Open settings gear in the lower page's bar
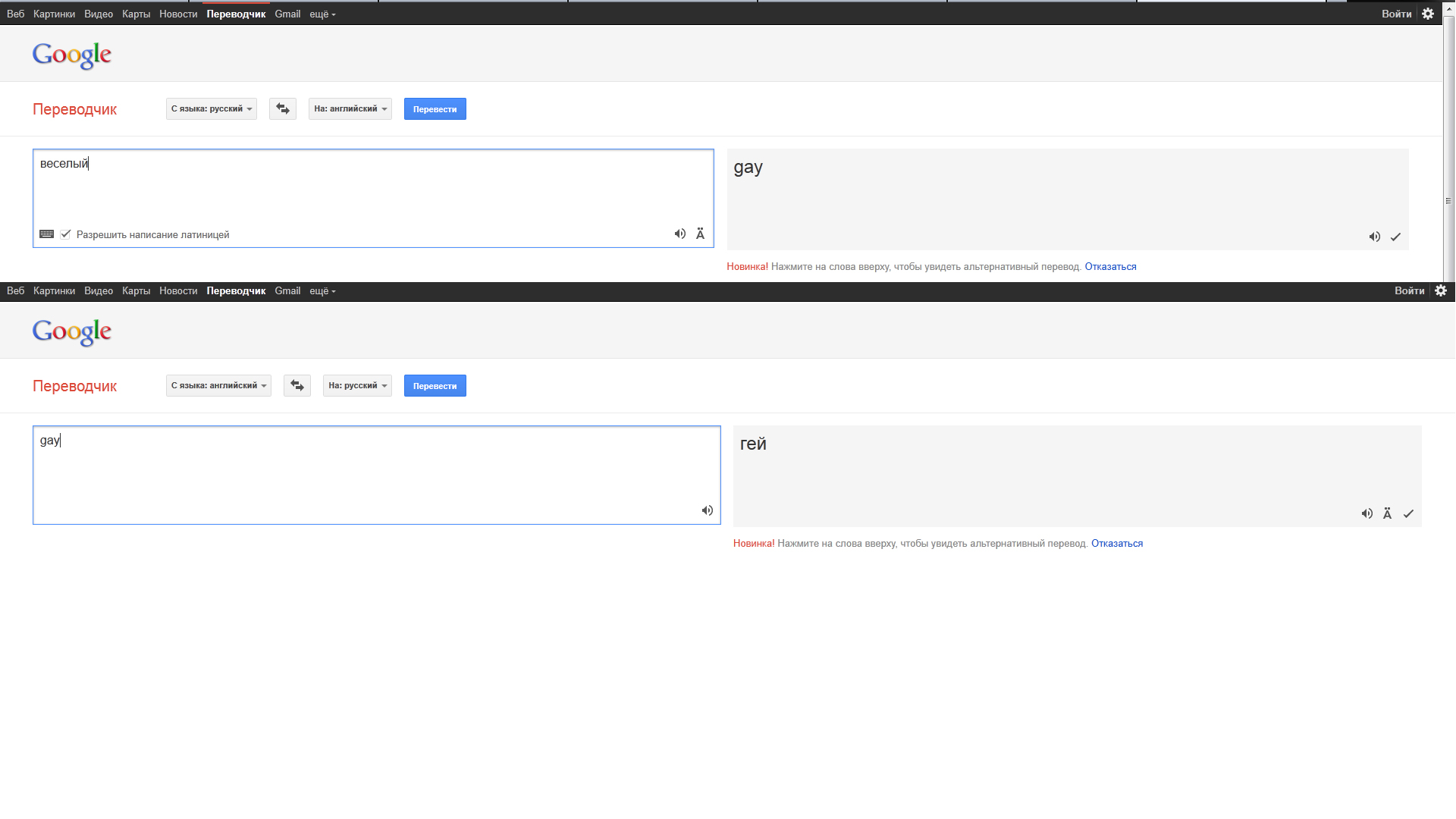The height and width of the screenshot is (819, 1456). click(1441, 290)
